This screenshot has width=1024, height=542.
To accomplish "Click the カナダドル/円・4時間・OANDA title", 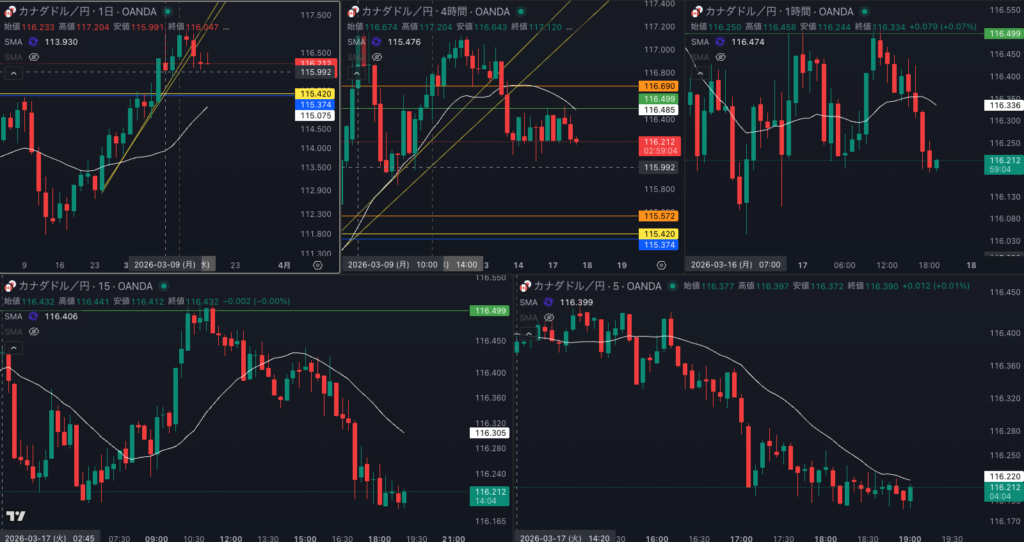I will tap(437, 12).
